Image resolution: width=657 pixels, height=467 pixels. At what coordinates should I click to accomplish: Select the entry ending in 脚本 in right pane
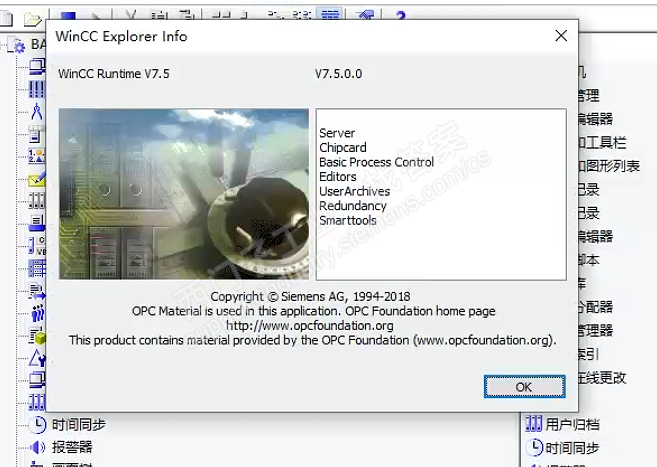[590, 260]
